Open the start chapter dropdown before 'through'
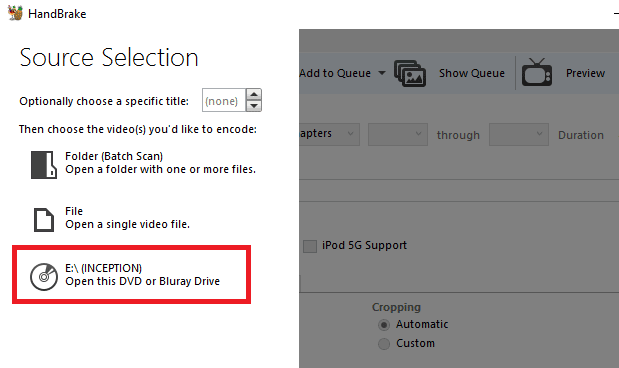The width and height of the screenshot is (619, 368). (x=398, y=134)
